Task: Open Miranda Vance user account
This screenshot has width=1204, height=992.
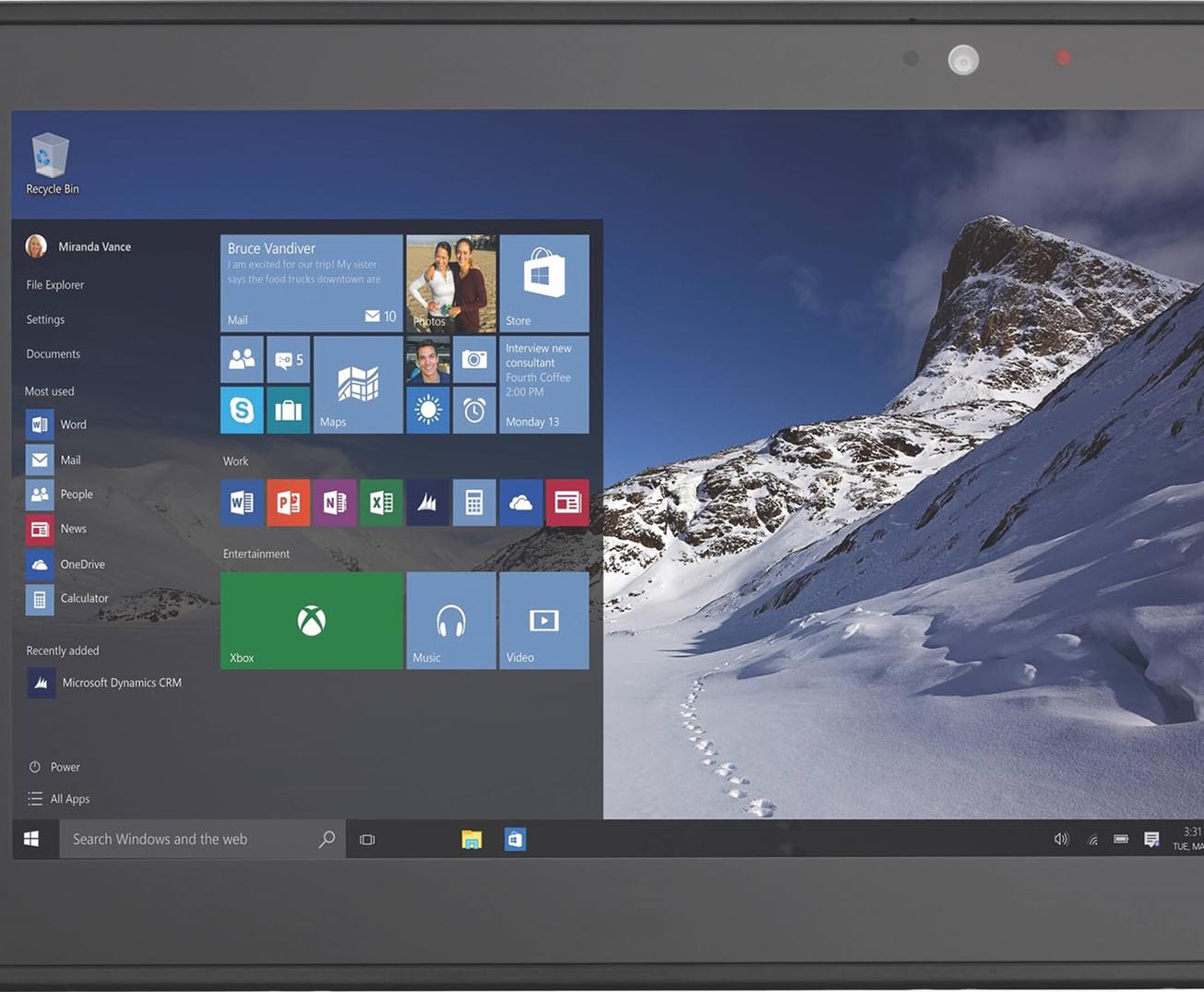Action: point(78,246)
